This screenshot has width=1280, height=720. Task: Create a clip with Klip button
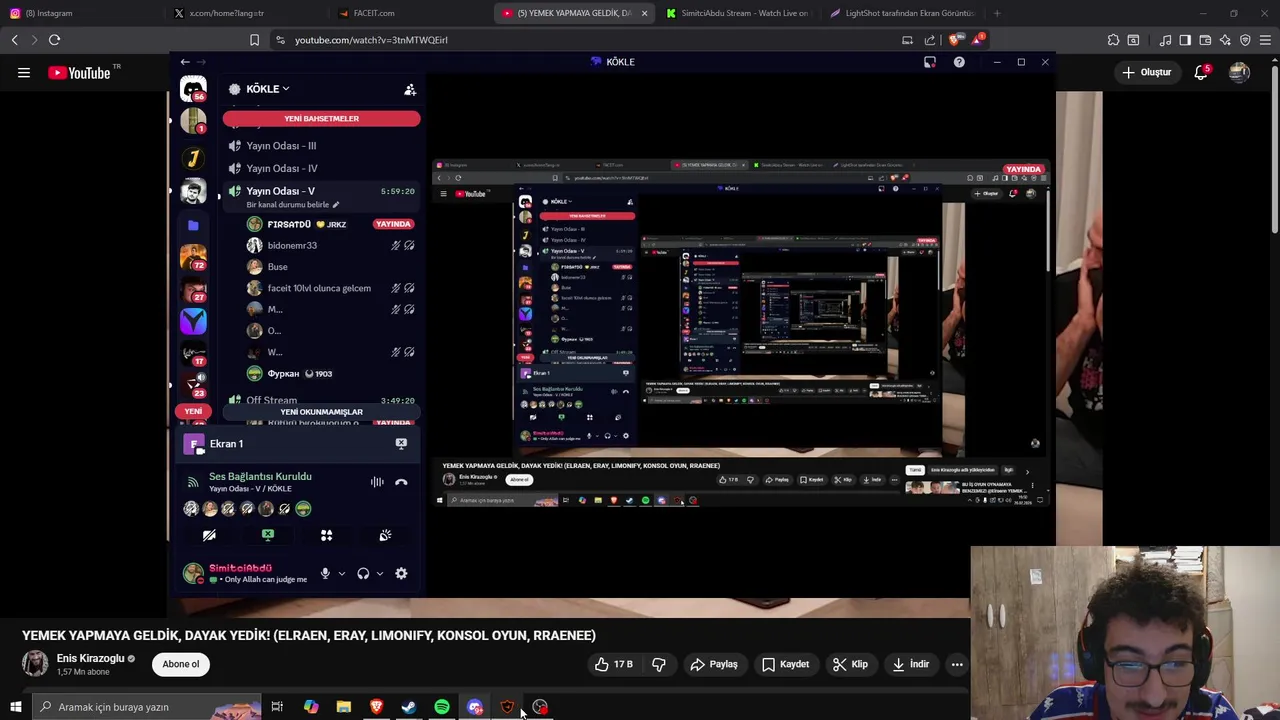[x=850, y=664]
